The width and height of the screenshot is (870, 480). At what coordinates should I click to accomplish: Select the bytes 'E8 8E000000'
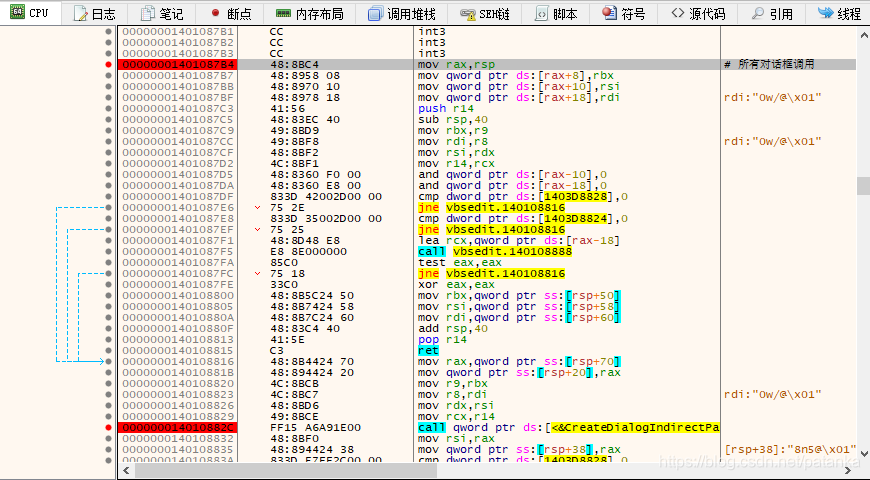308,251
